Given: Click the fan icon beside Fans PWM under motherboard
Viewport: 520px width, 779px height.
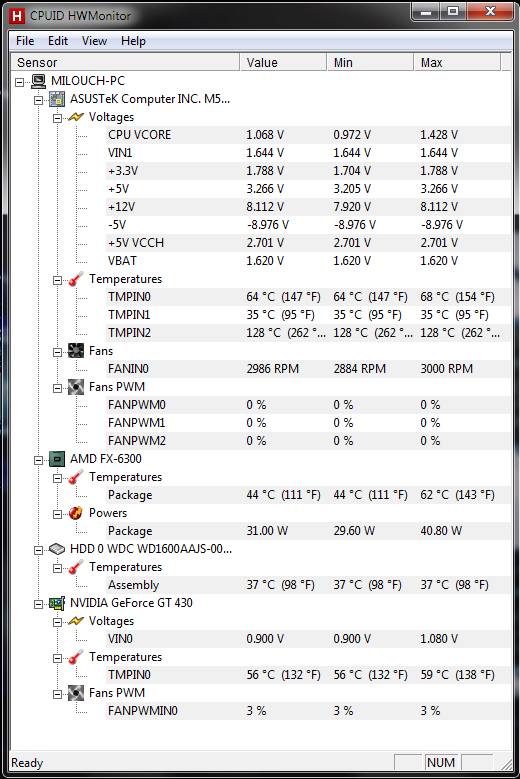Looking at the screenshot, I should coord(75,387).
